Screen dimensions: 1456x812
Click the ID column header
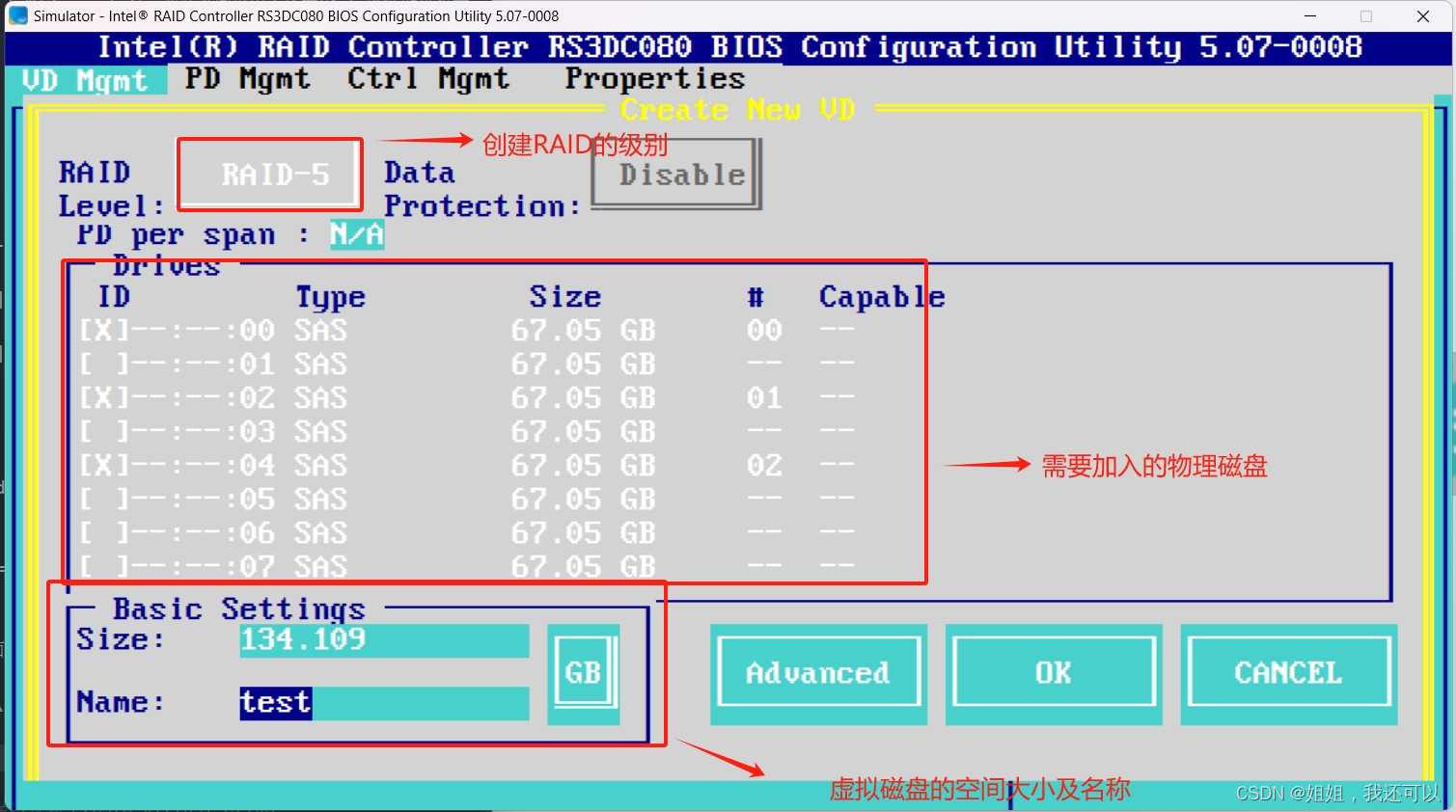pos(114,297)
